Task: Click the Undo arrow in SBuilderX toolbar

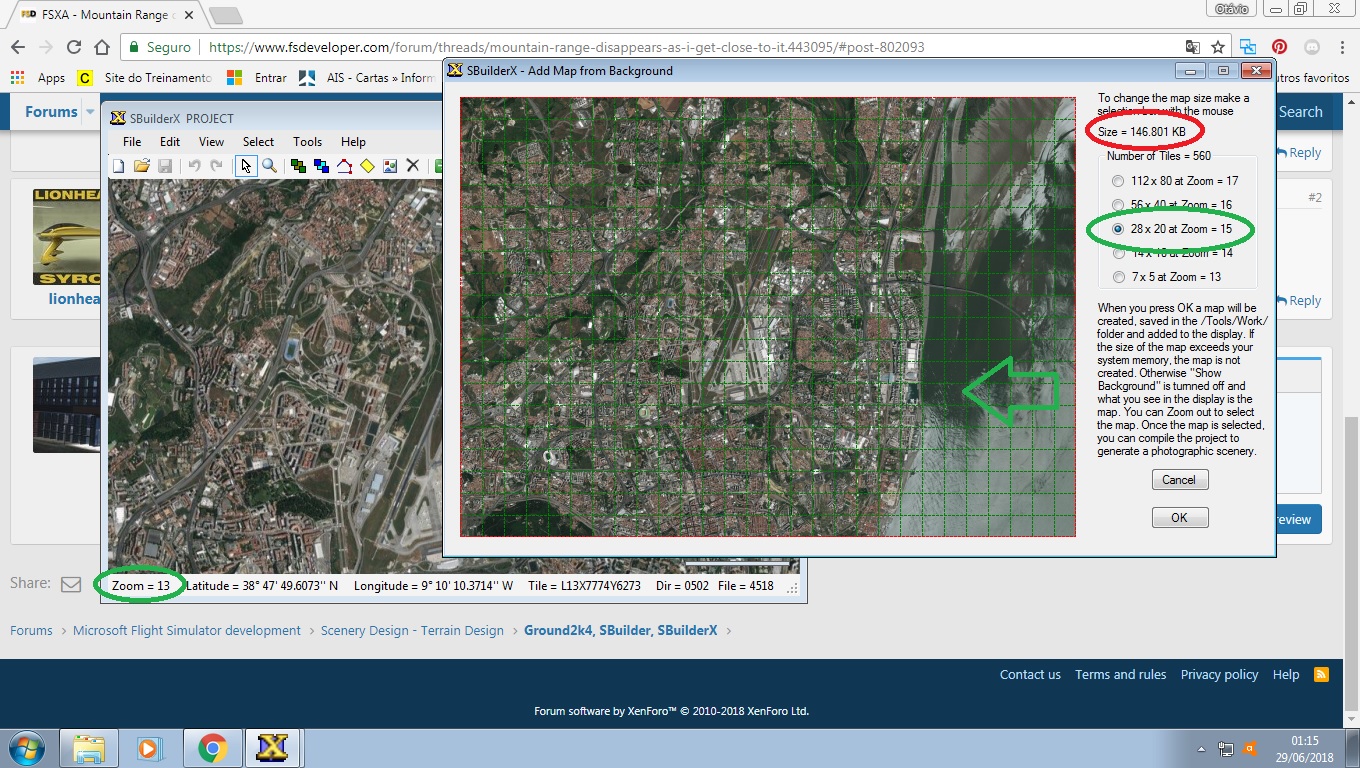Action: coord(194,166)
